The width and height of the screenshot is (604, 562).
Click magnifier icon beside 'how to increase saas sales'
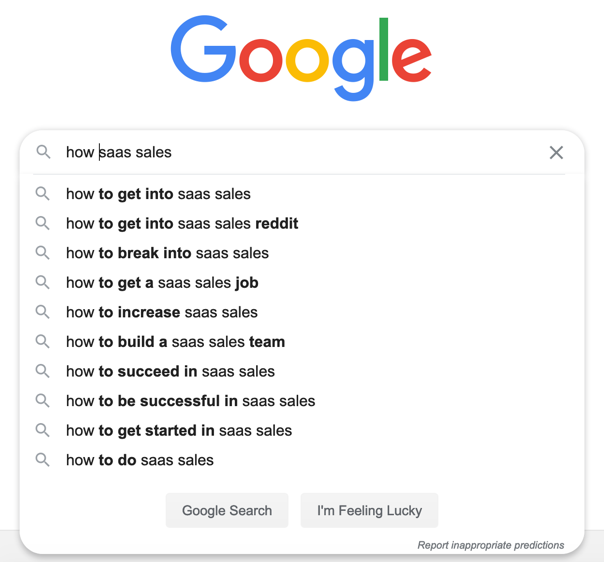[42, 312]
